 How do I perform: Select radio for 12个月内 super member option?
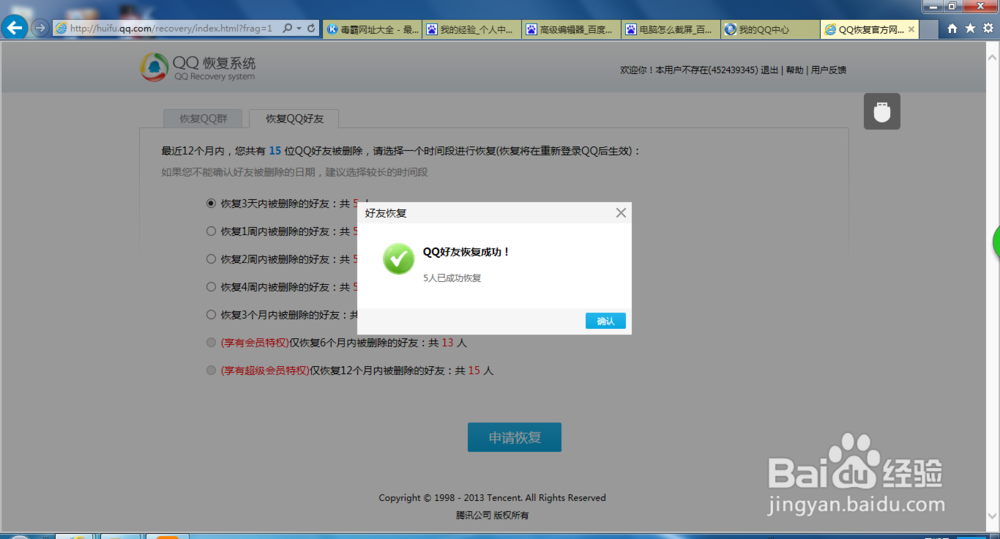(210, 371)
